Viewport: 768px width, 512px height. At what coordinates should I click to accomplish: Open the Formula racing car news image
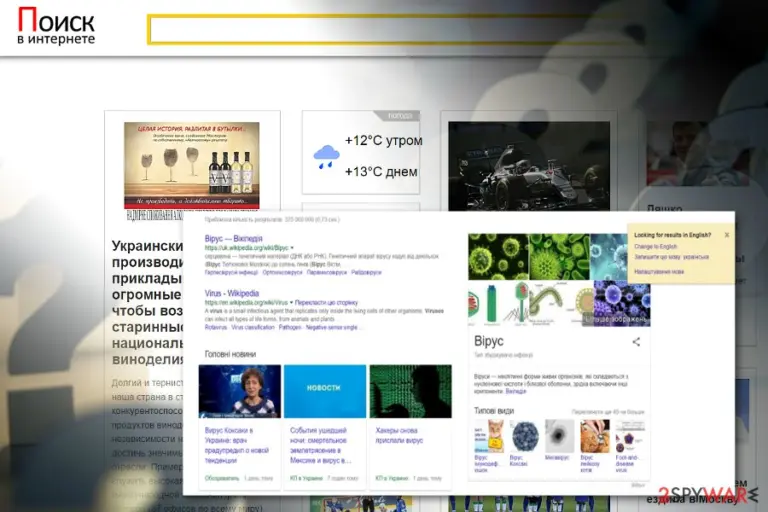(529, 167)
